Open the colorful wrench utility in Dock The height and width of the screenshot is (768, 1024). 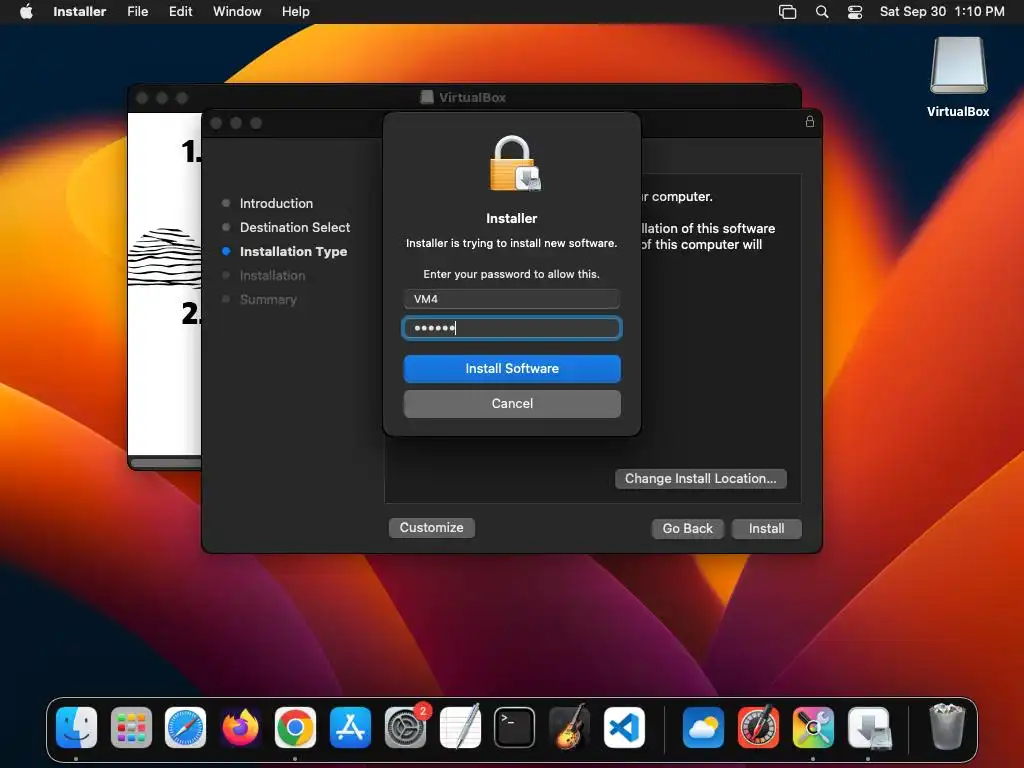tap(813, 728)
